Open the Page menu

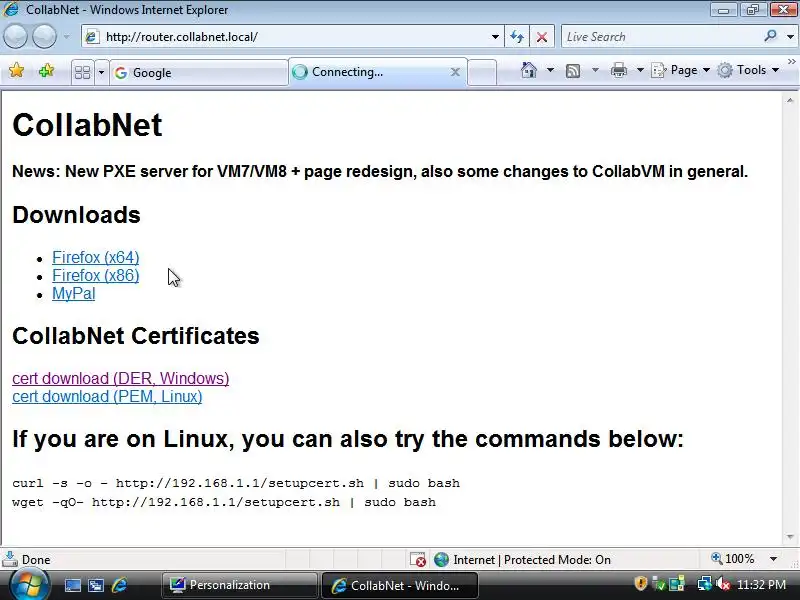point(681,70)
